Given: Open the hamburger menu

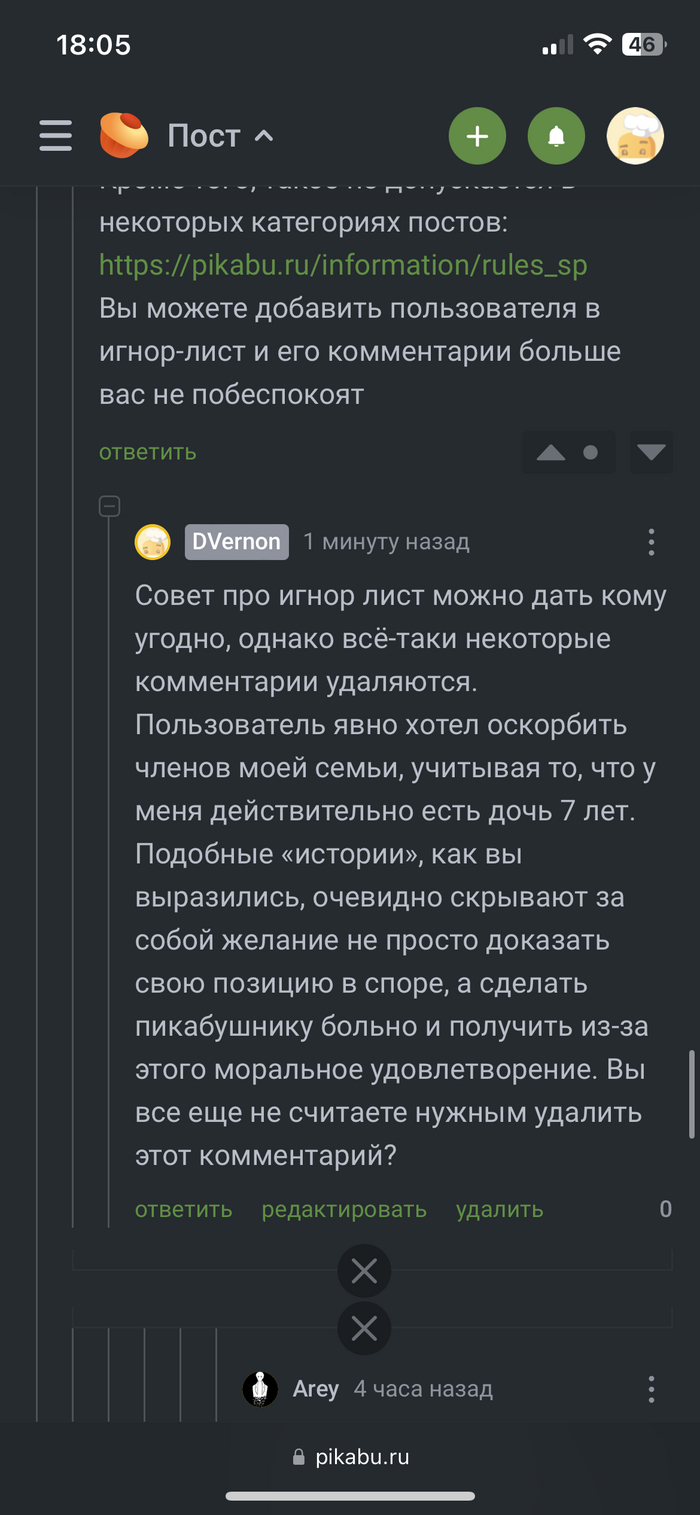Looking at the screenshot, I should (56, 136).
